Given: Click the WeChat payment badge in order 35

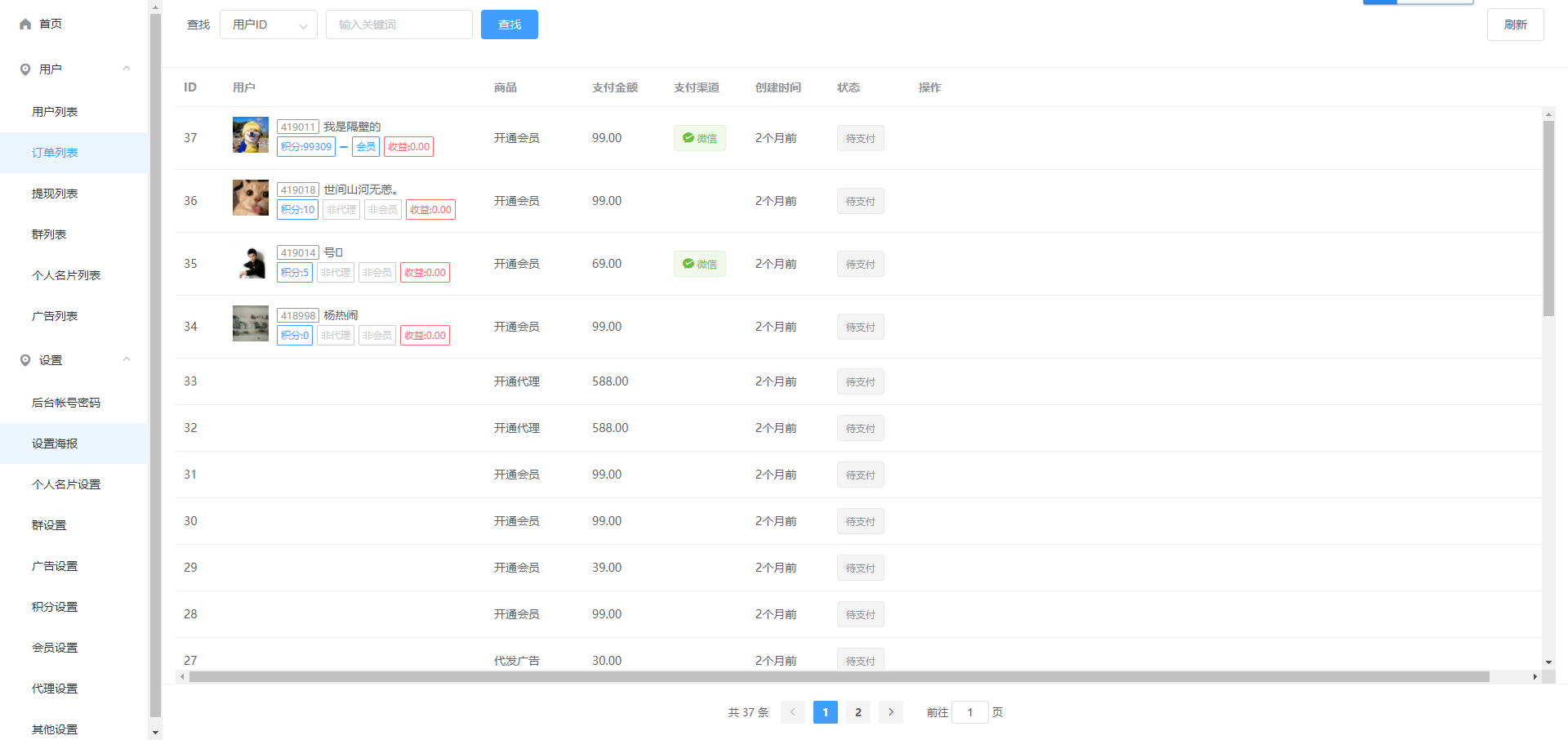Looking at the screenshot, I should click(699, 264).
